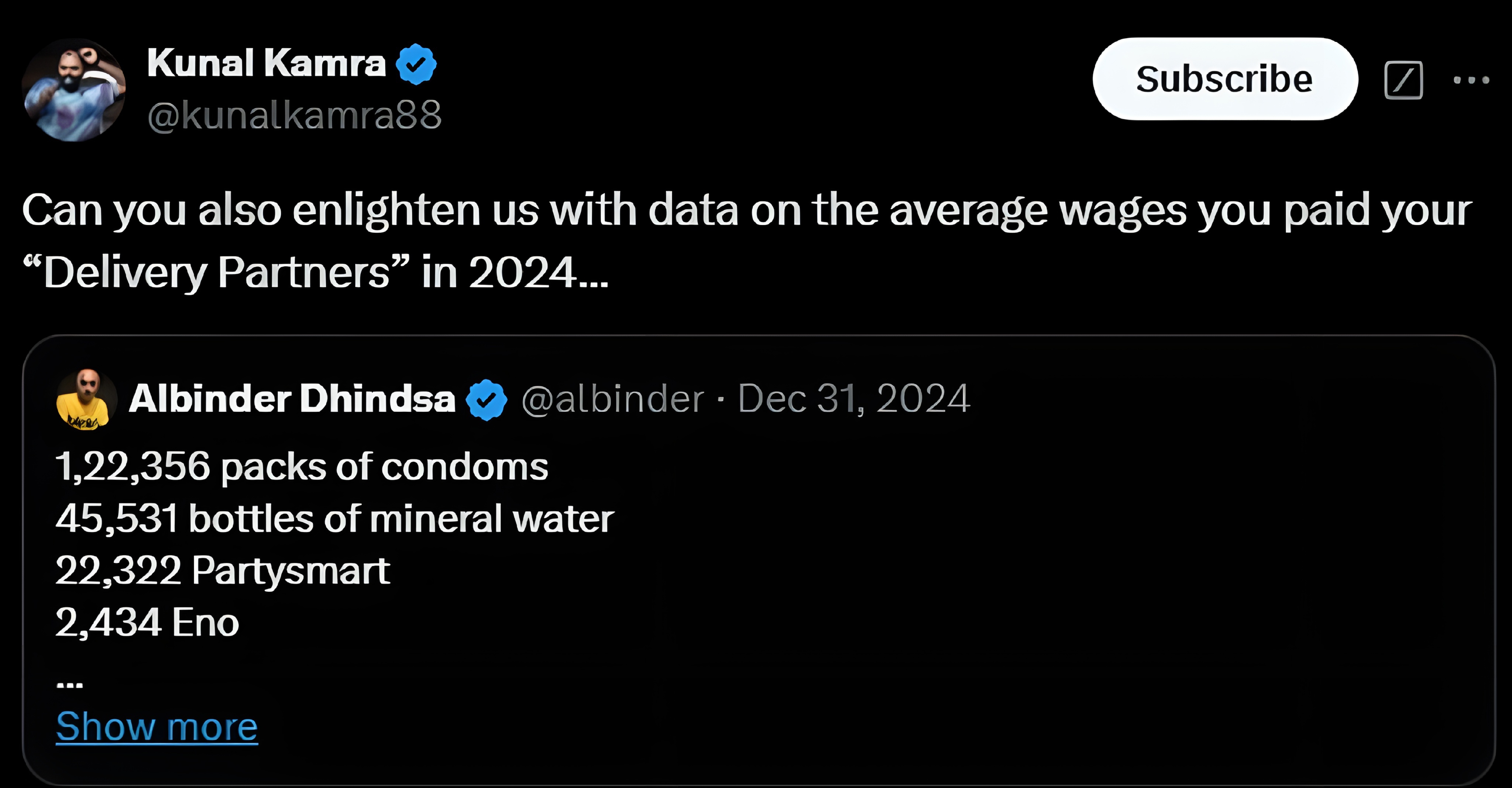Click the "22,322 Partysmart" line
This screenshot has width=1512, height=788.
[x=223, y=570]
